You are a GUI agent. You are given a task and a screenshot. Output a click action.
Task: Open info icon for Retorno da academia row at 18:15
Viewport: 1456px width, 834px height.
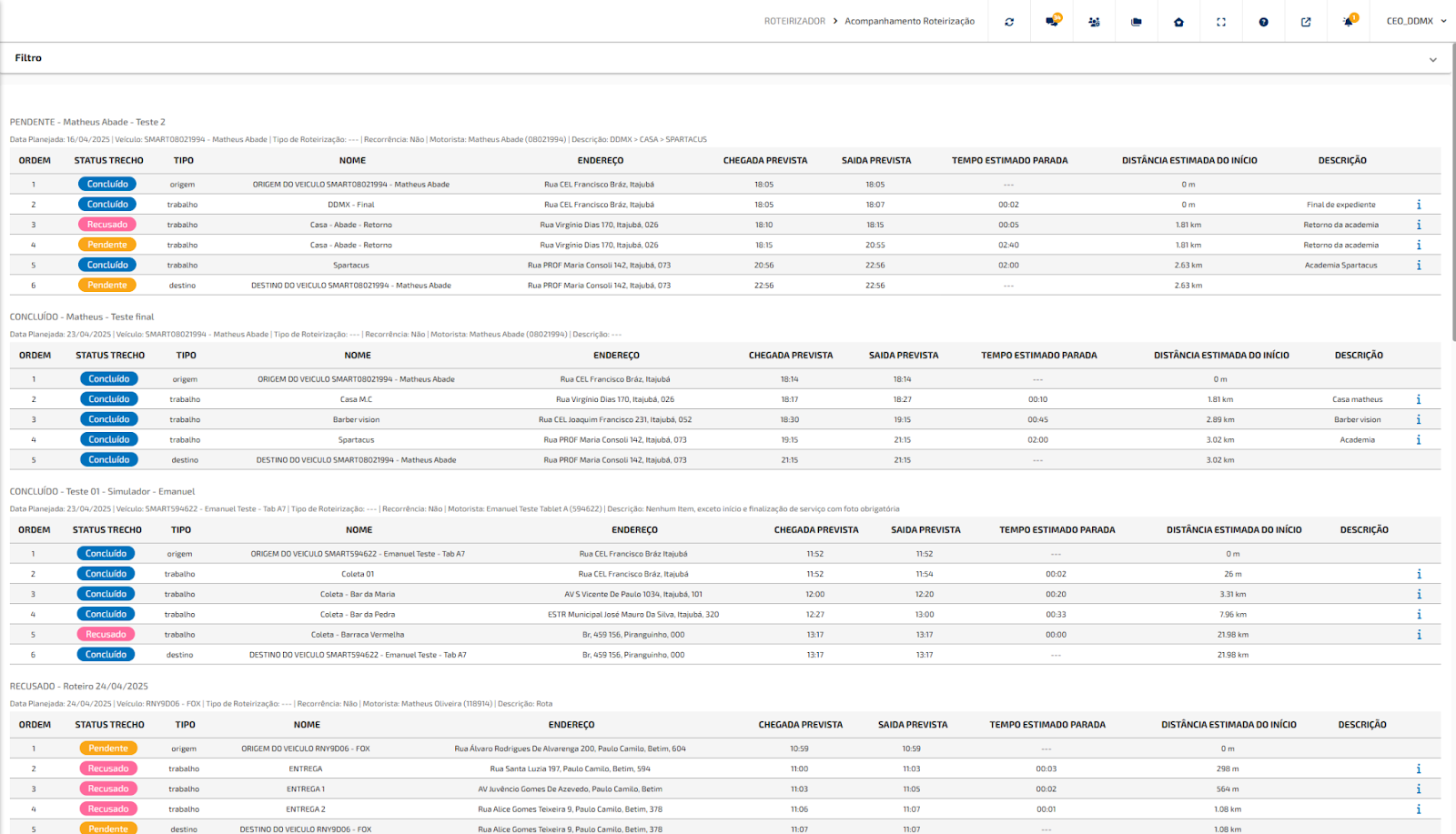1419,245
